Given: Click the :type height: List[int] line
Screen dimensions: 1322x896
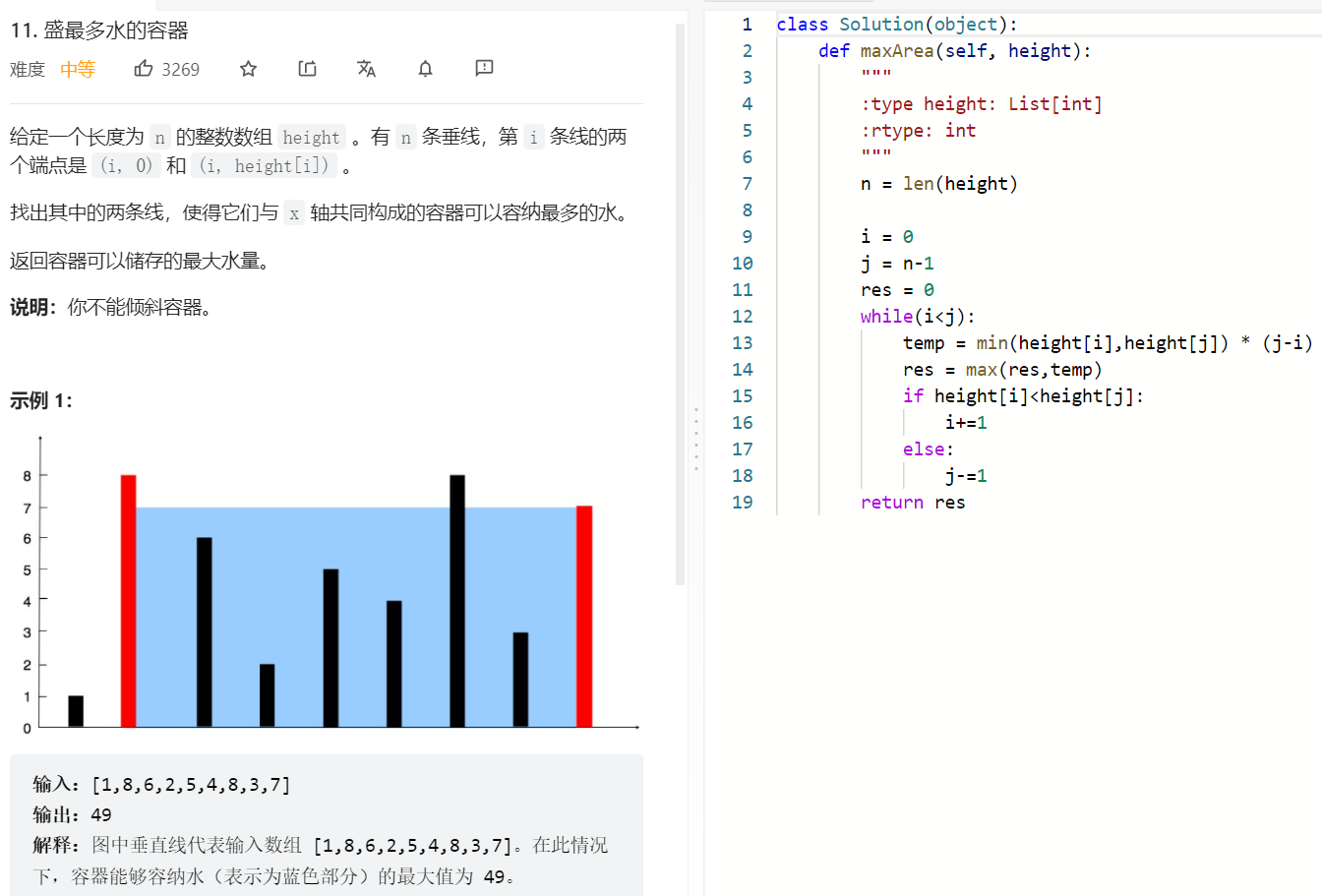Looking at the screenshot, I should point(982,104).
